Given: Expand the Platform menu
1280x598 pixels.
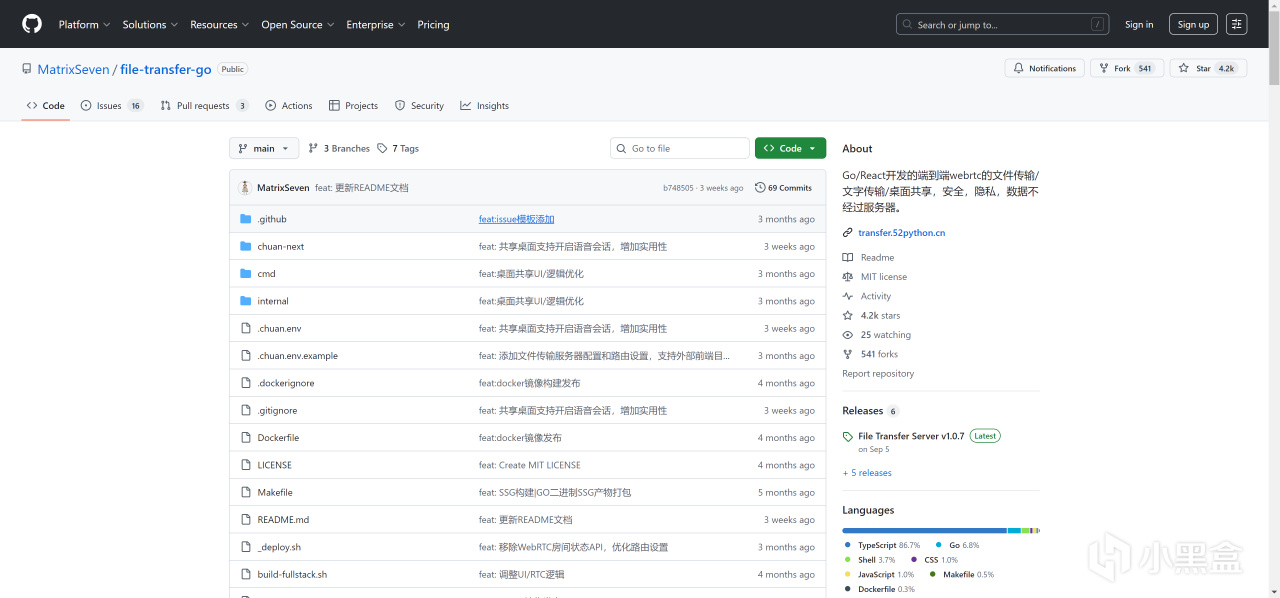Looking at the screenshot, I should [84, 24].
